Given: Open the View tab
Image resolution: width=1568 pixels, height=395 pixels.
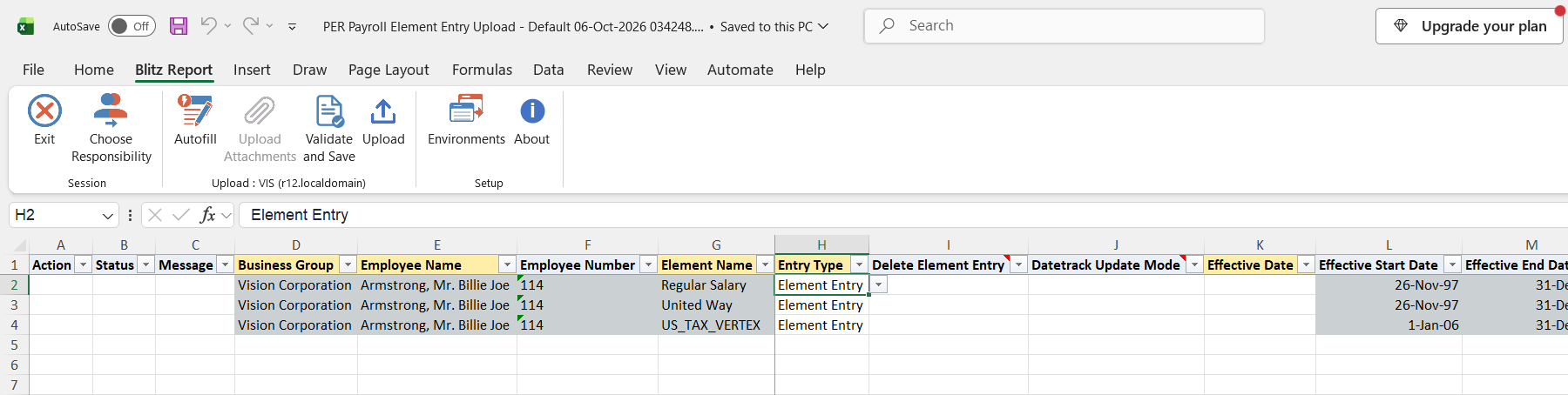Looking at the screenshot, I should (671, 70).
